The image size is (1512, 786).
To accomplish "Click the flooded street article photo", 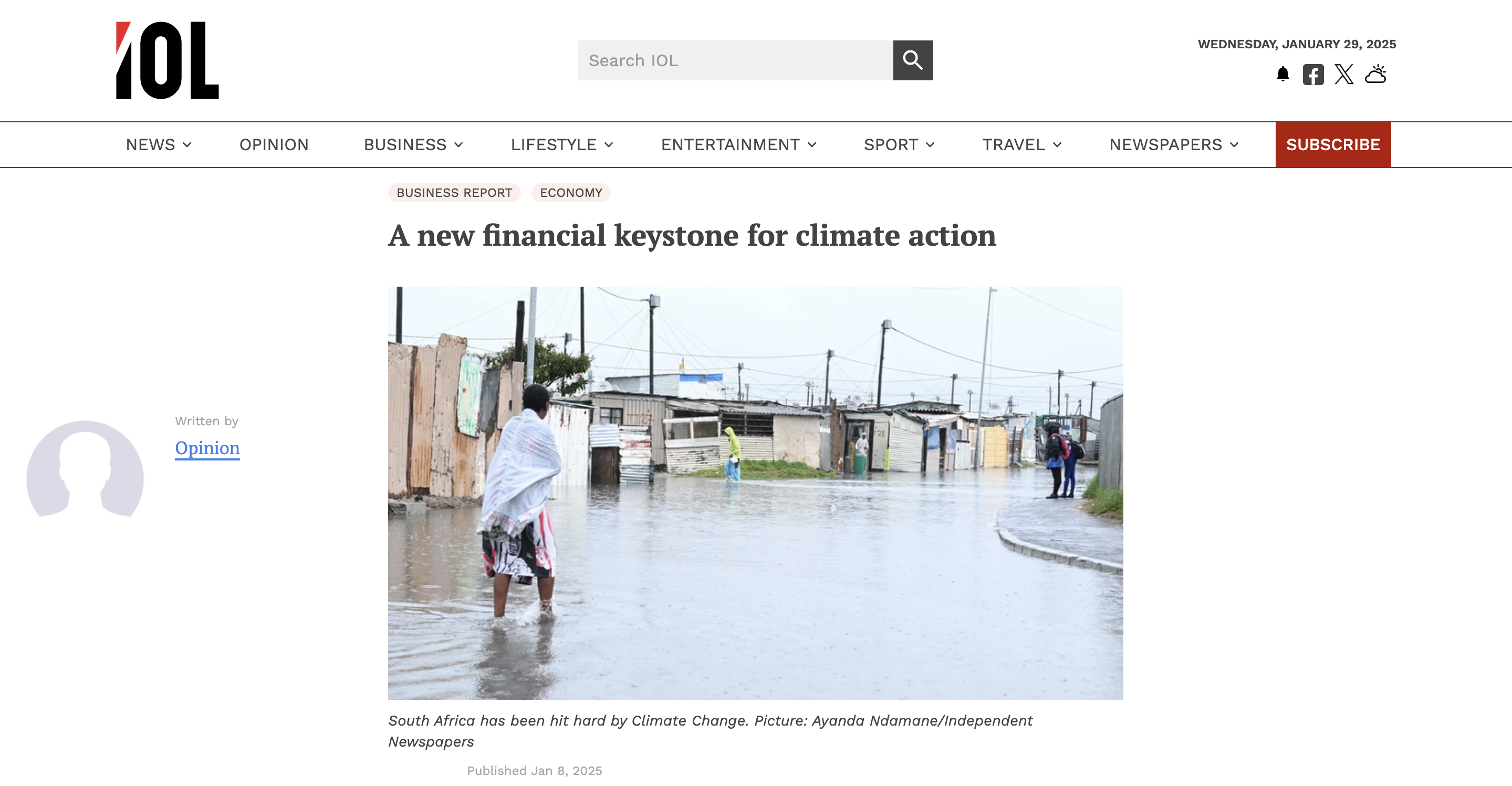I will 755,492.
